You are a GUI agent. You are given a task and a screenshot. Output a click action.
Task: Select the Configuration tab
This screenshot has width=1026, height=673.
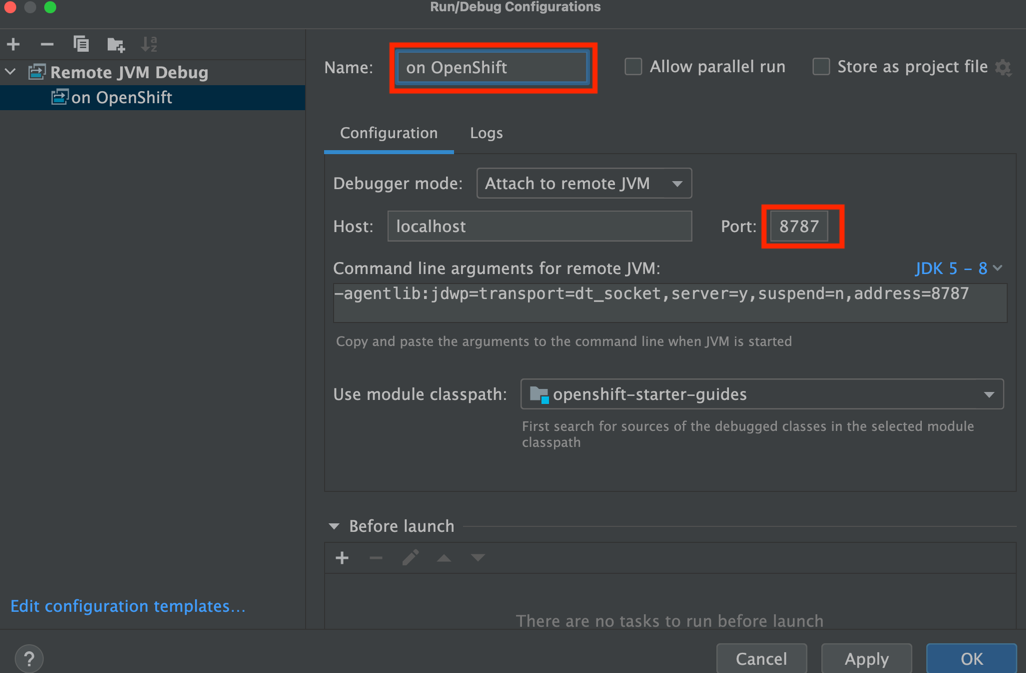pos(388,133)
